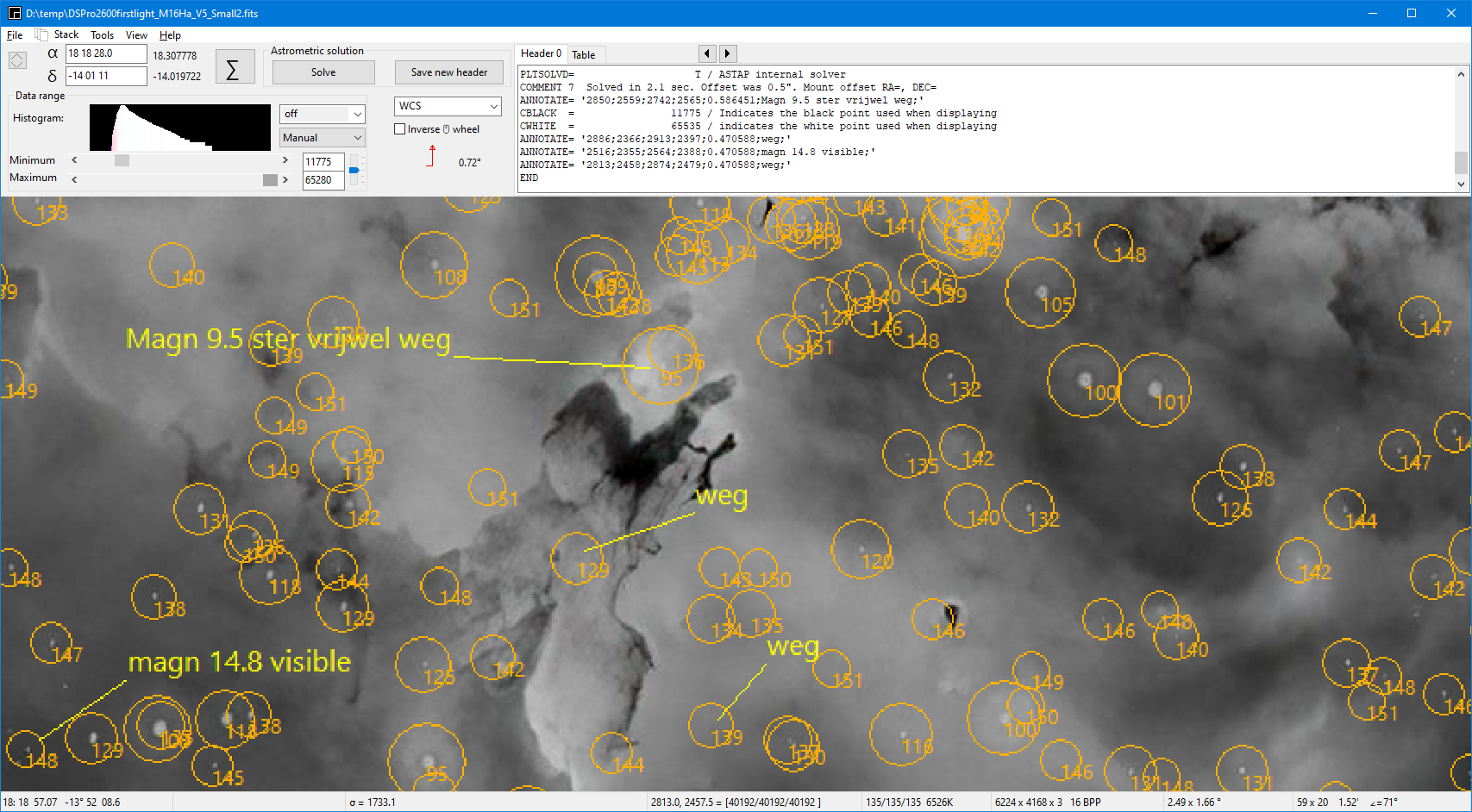Click star circle labeled 100 beside 101

(x=1084, y=380)
